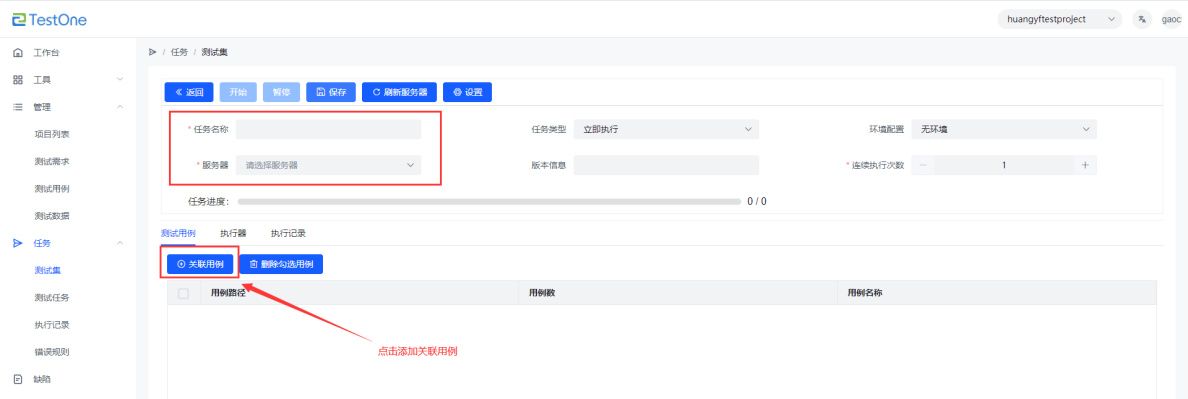Click the breadcrumb arrow icon
Viewport: 1188px width, 399px height.
153,52
